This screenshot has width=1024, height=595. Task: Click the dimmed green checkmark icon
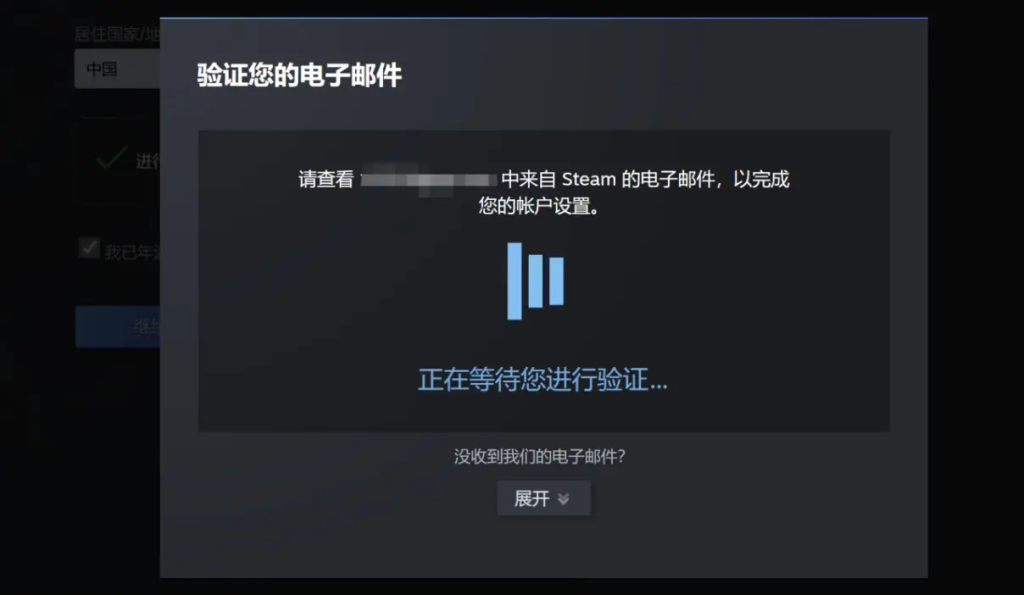(x=111, y=159)
